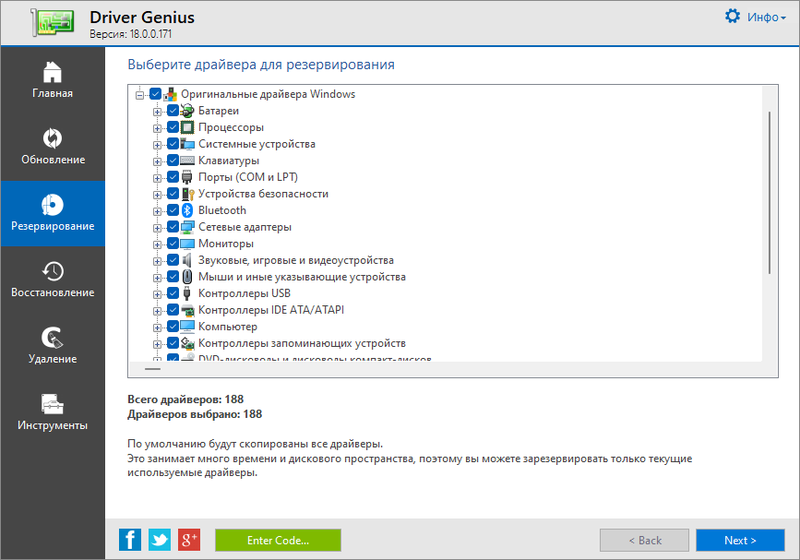The height and width of the screenshot is (560, 800).
Task: Open the settings gear icon
Action: (732, 16)
